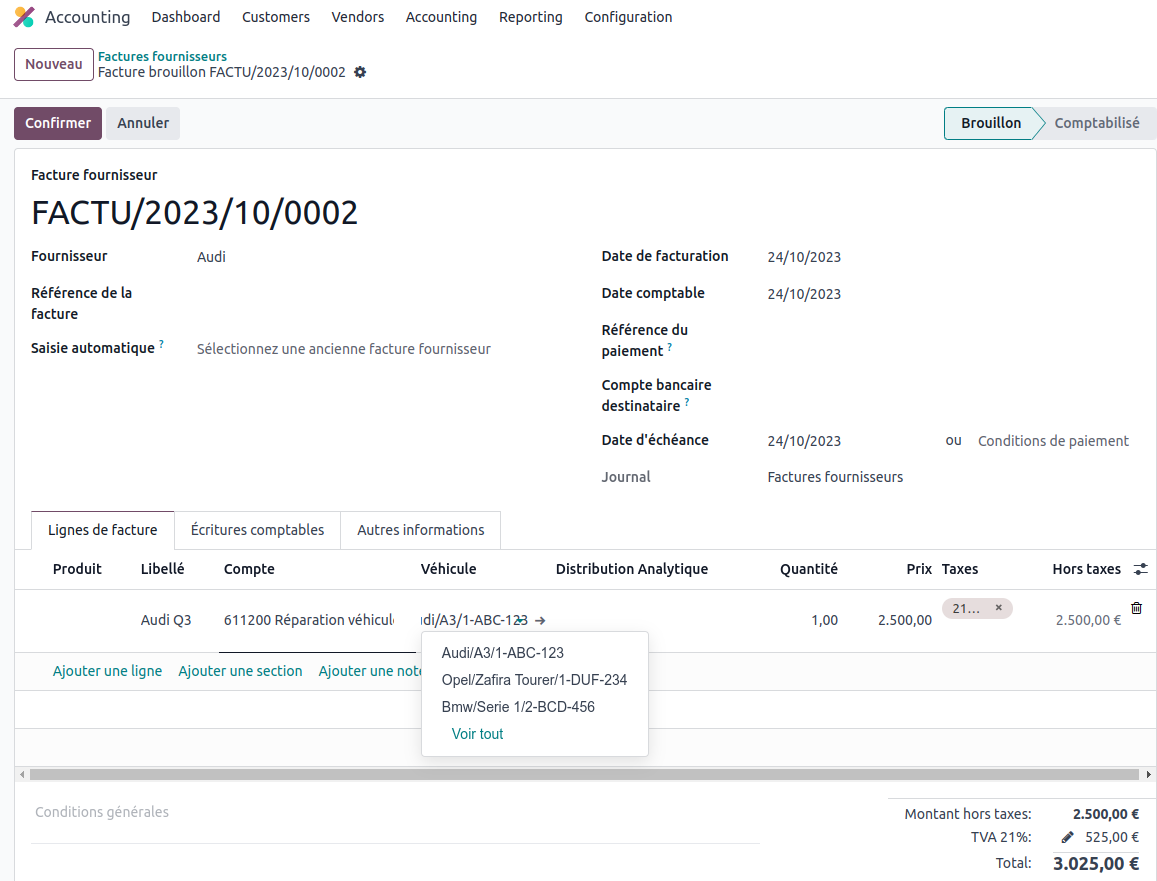Edit the TVA 21% amount pencil icon
Viewport: 1157px width, 881px height.
click(1068, 837)
